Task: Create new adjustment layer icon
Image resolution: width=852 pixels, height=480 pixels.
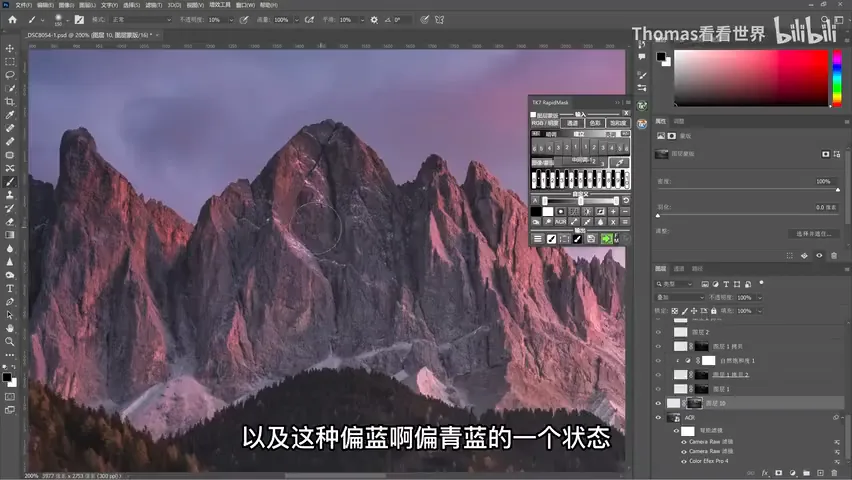Action: [793, 473]
